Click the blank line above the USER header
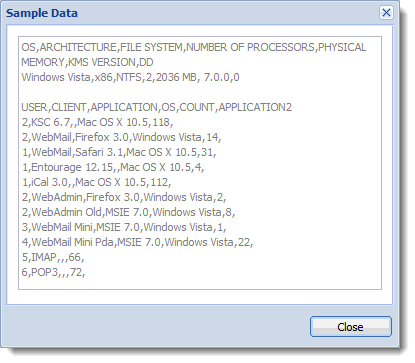Image resolution: width=415 pixels, height=363 pixels. point(200,92)
